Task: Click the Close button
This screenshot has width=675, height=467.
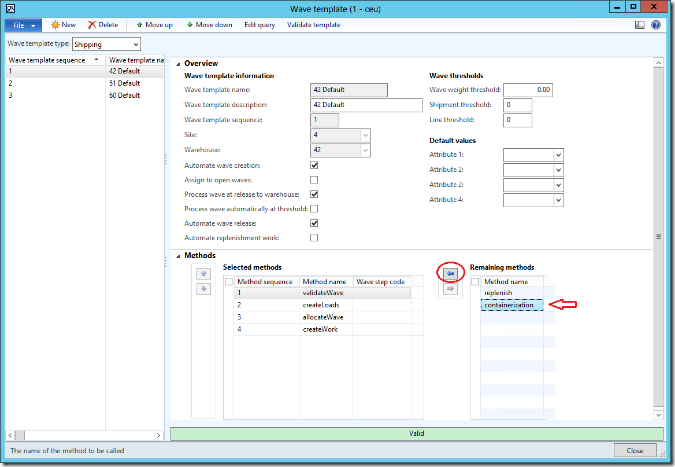Action: click(x=634, y=451)
